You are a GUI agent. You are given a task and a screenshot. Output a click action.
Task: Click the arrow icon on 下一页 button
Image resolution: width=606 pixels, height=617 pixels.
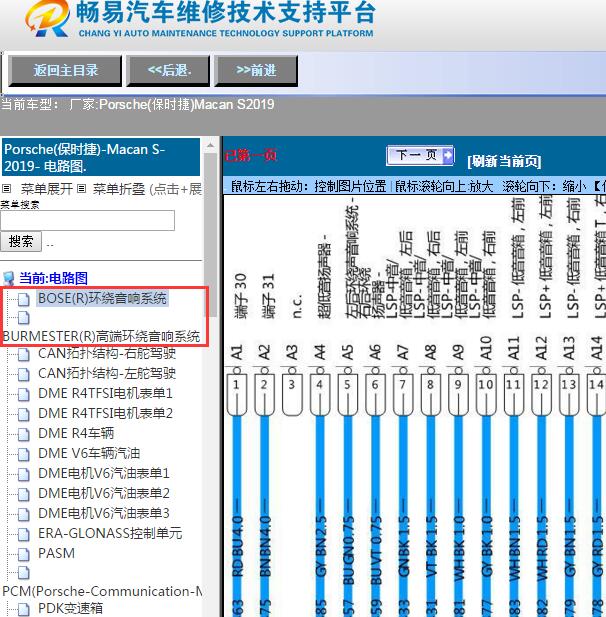click(x=448, y=156)
